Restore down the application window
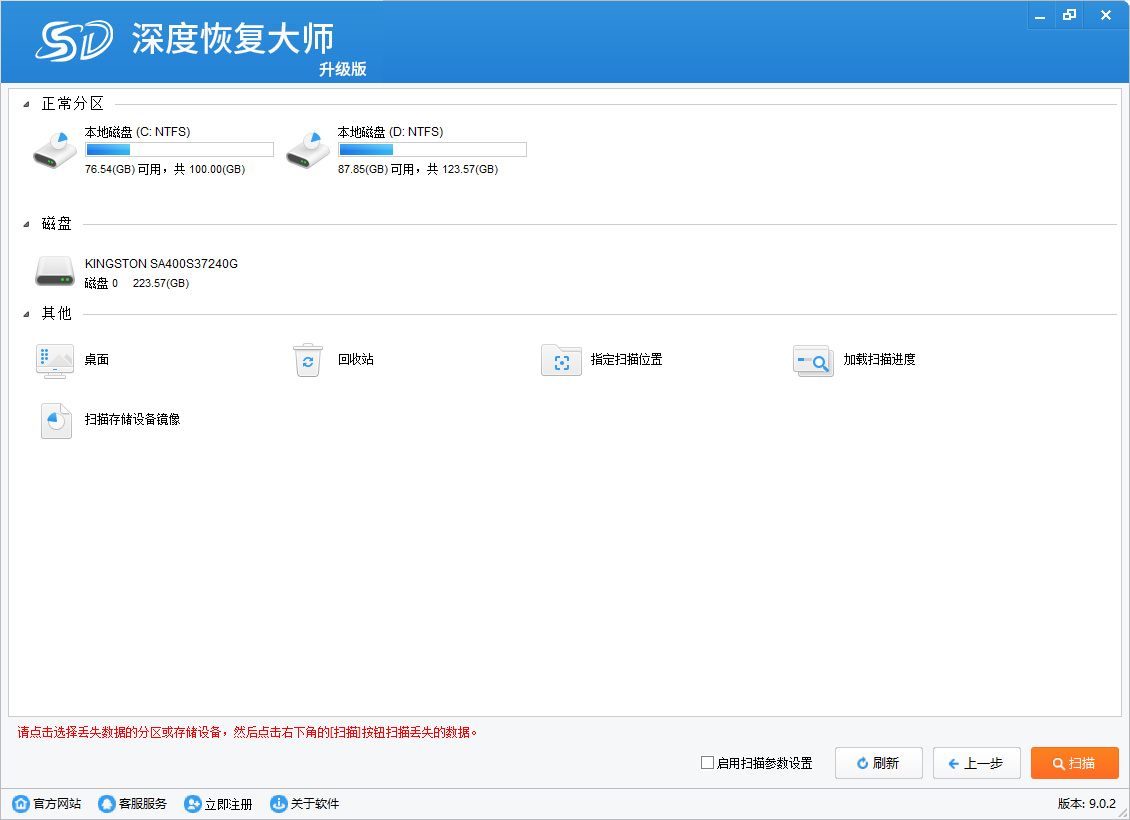1130x820 pixels. pyautogui.click(x=1069, y=15)
